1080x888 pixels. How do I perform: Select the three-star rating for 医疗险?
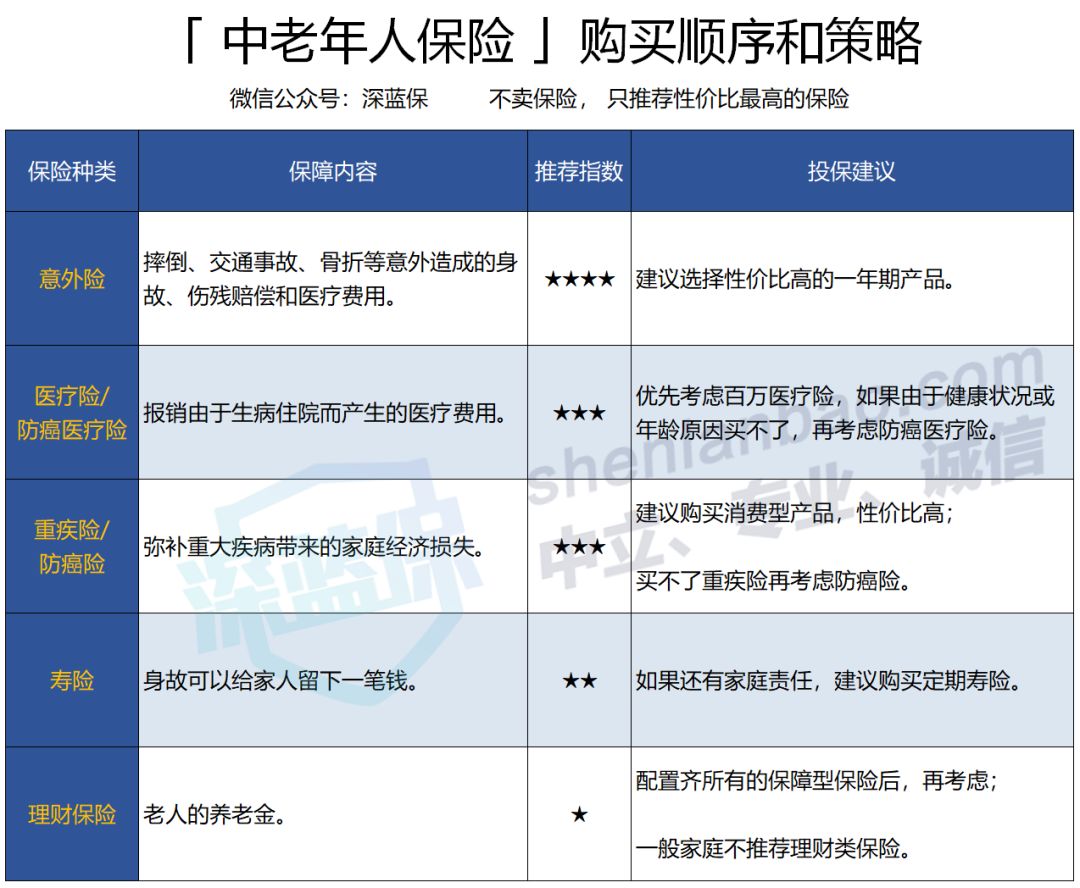579,413
